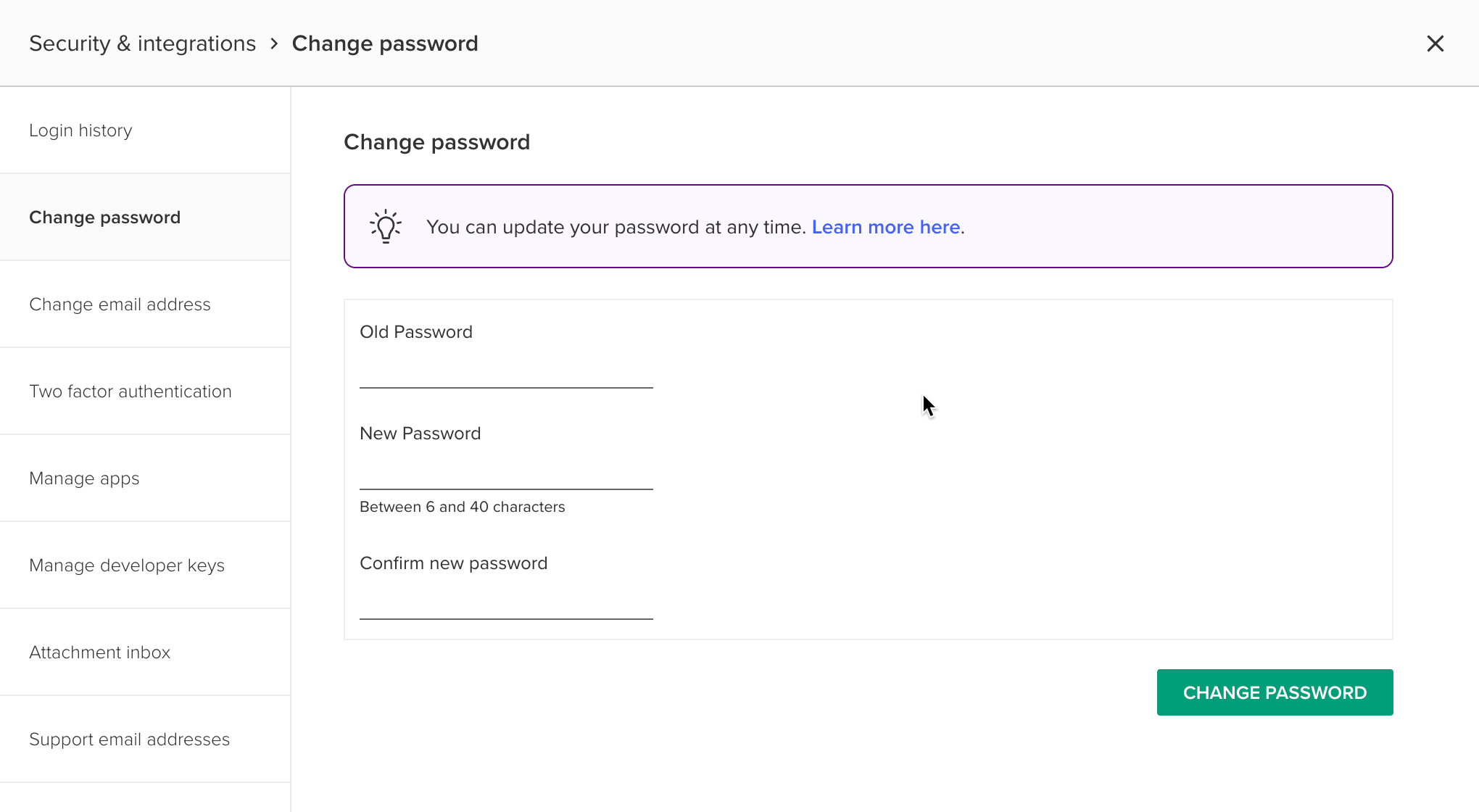Click the Change password breadcrumb title
The height and width of the screenshot is (812, 1479).
(x=385, y=43)
